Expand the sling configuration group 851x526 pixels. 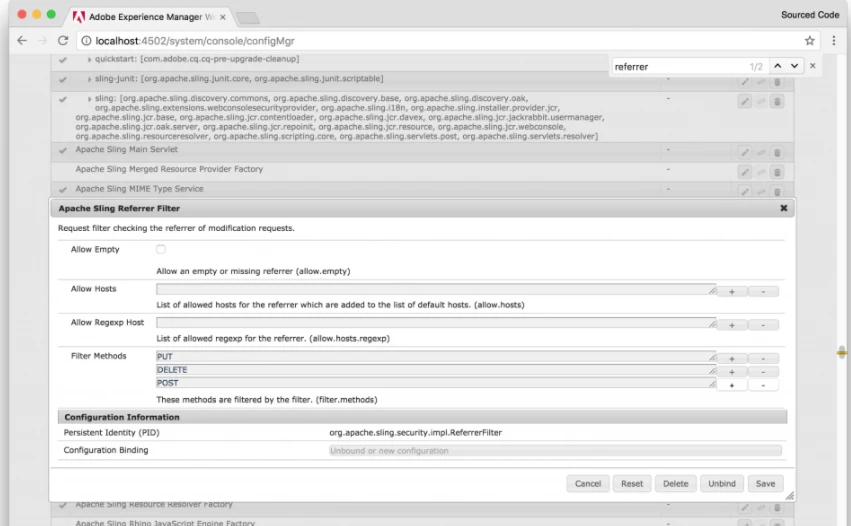(90, 99)
